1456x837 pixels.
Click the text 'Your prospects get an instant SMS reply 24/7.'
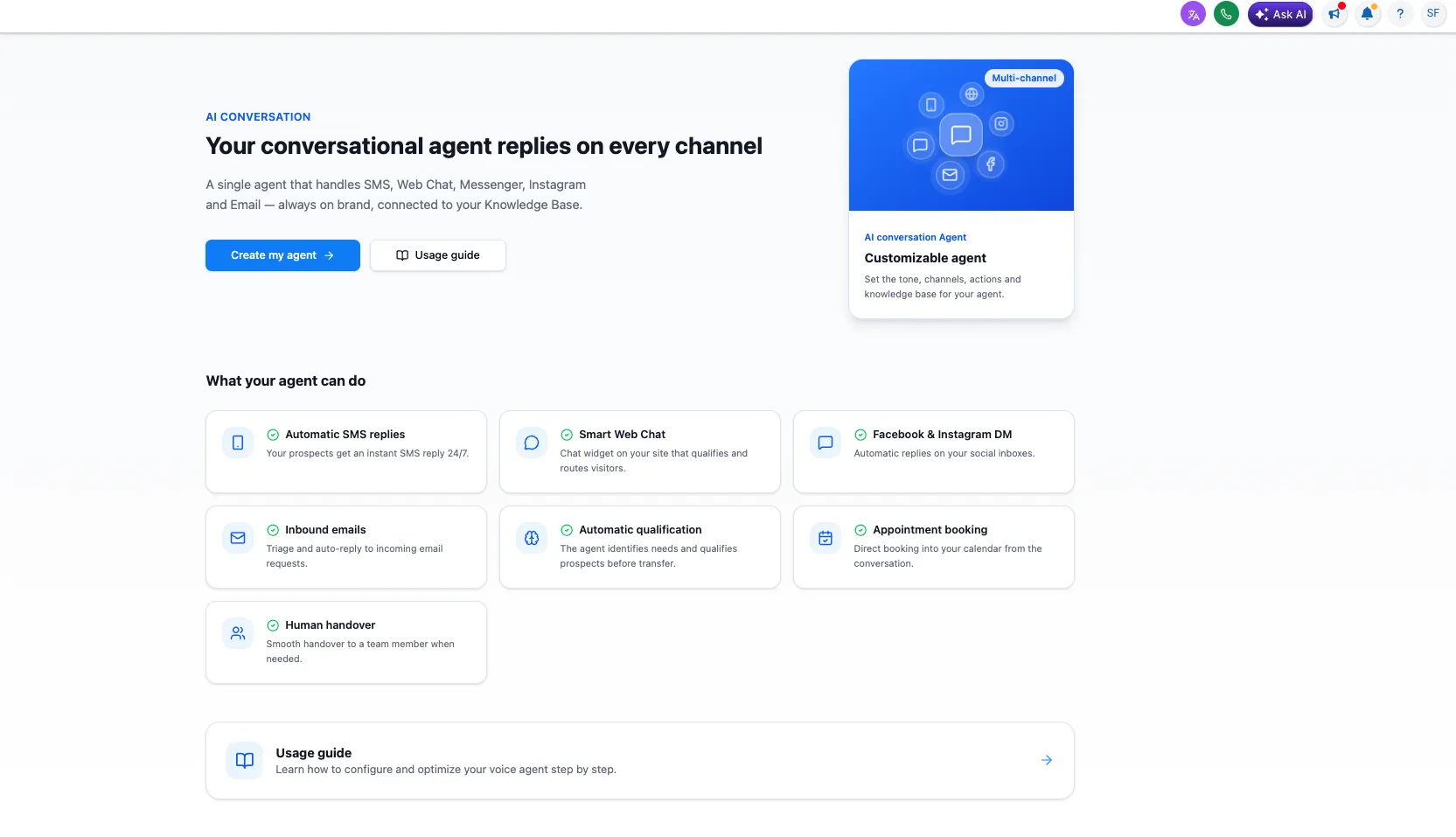coord(367,454)
